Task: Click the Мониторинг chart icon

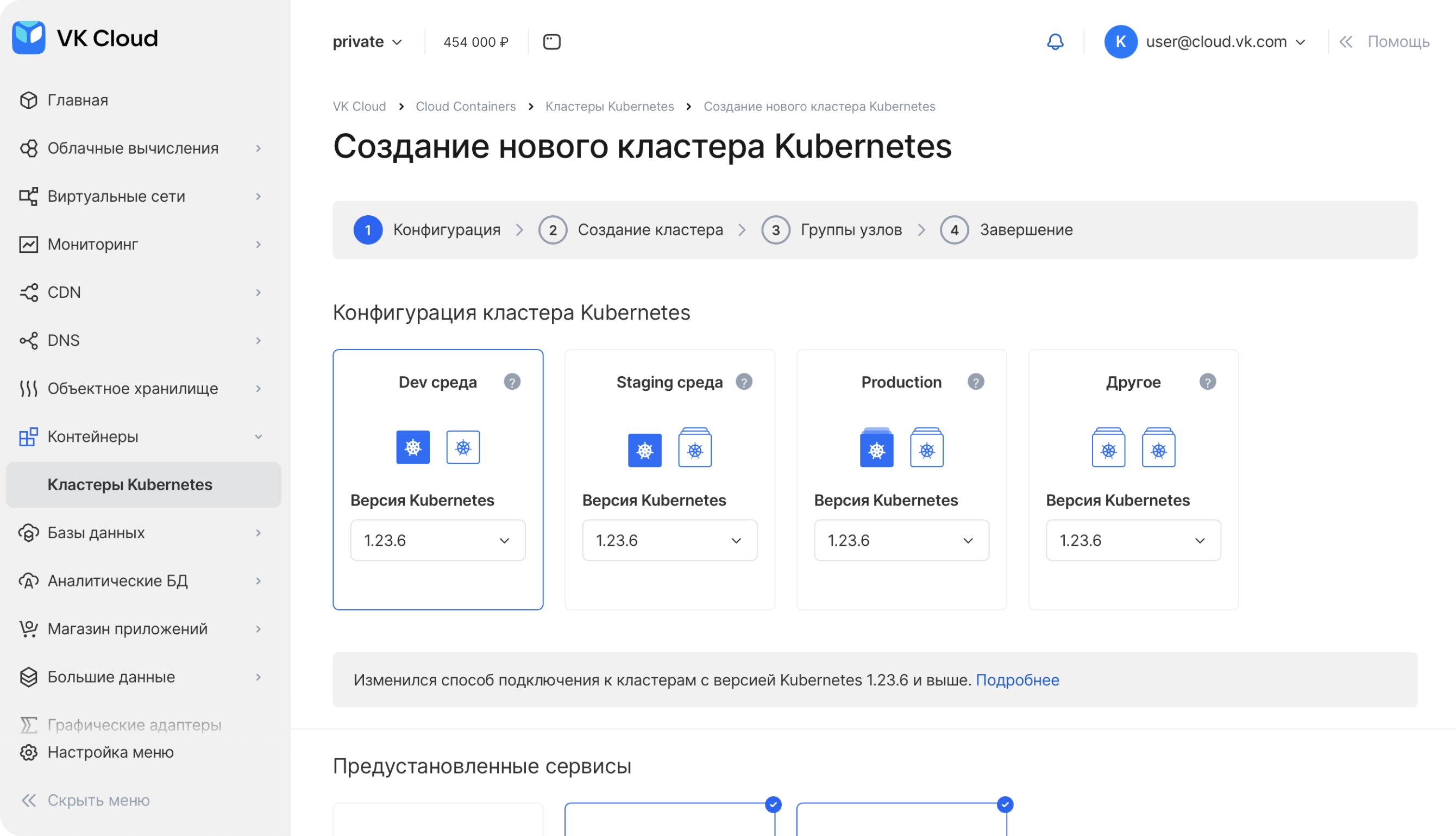Action: (x=28, y=245)
